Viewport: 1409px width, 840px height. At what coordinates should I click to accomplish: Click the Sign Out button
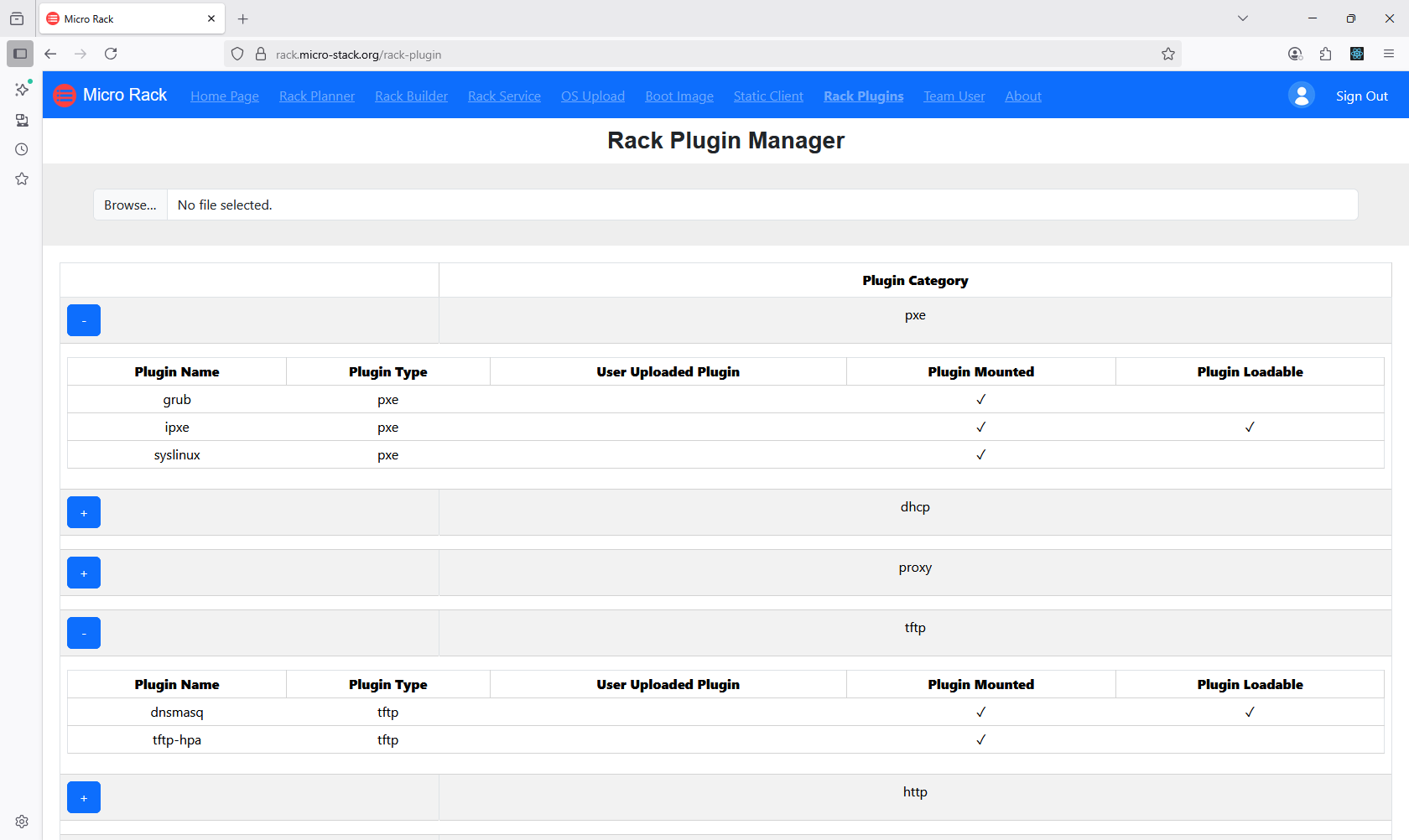(x=1361, y=96)
